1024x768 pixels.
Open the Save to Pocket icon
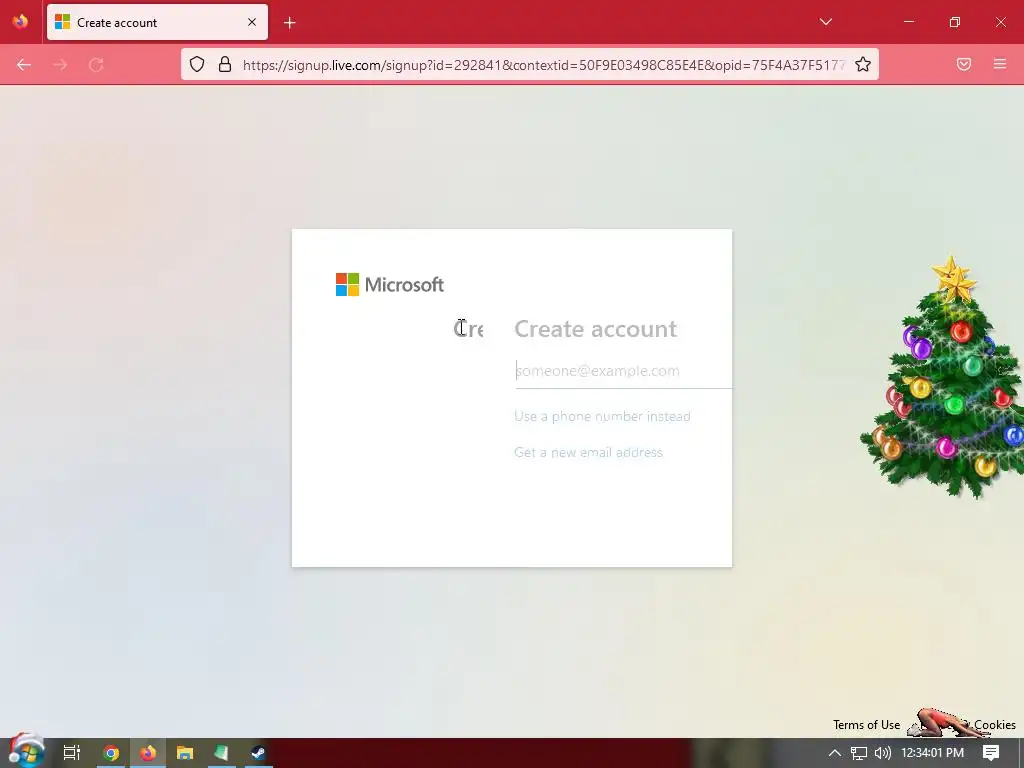[x=964, y=64]
